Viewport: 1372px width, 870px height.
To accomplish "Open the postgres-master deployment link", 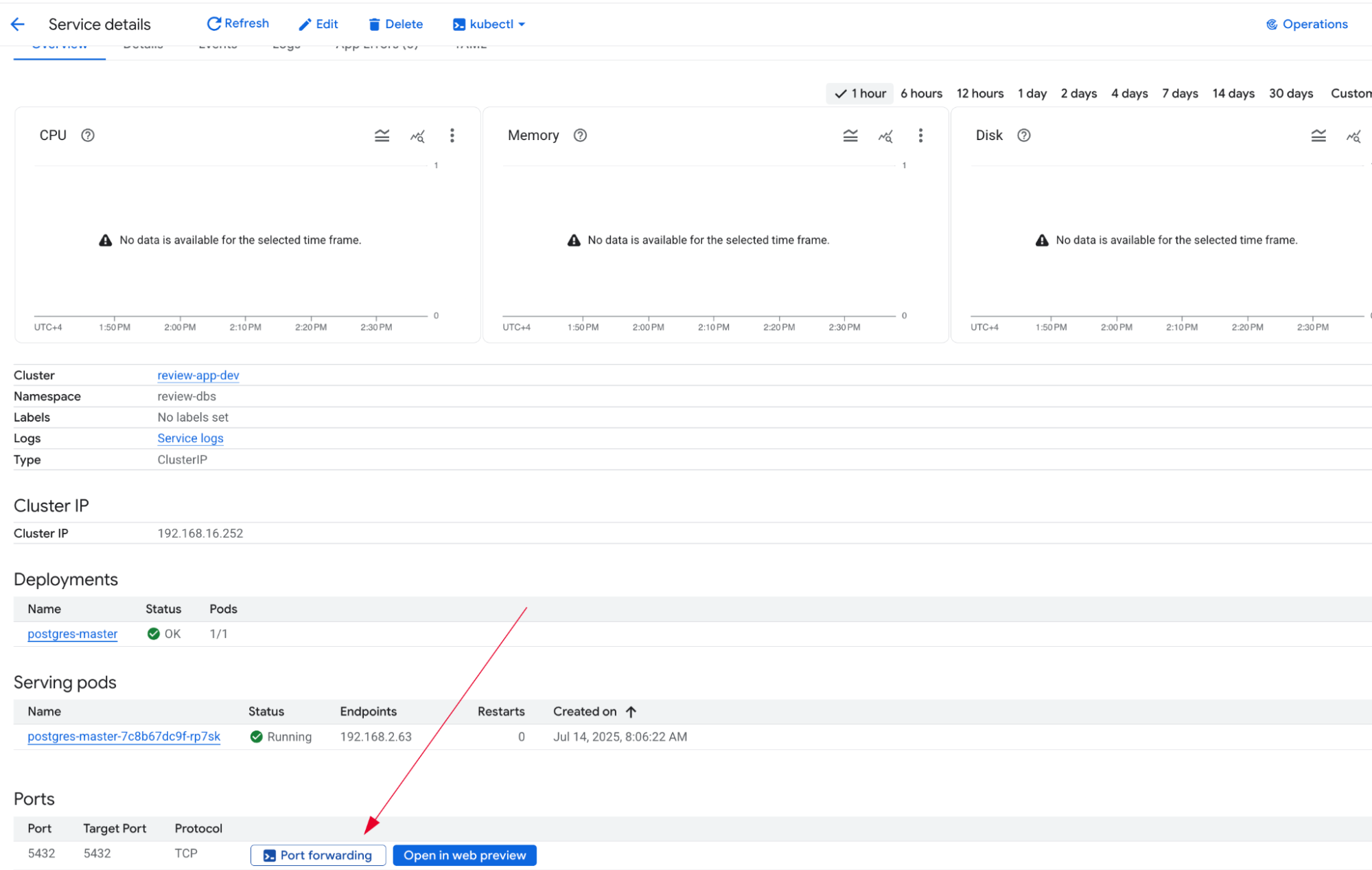I will pyautogui.click(x=73, y=634).
